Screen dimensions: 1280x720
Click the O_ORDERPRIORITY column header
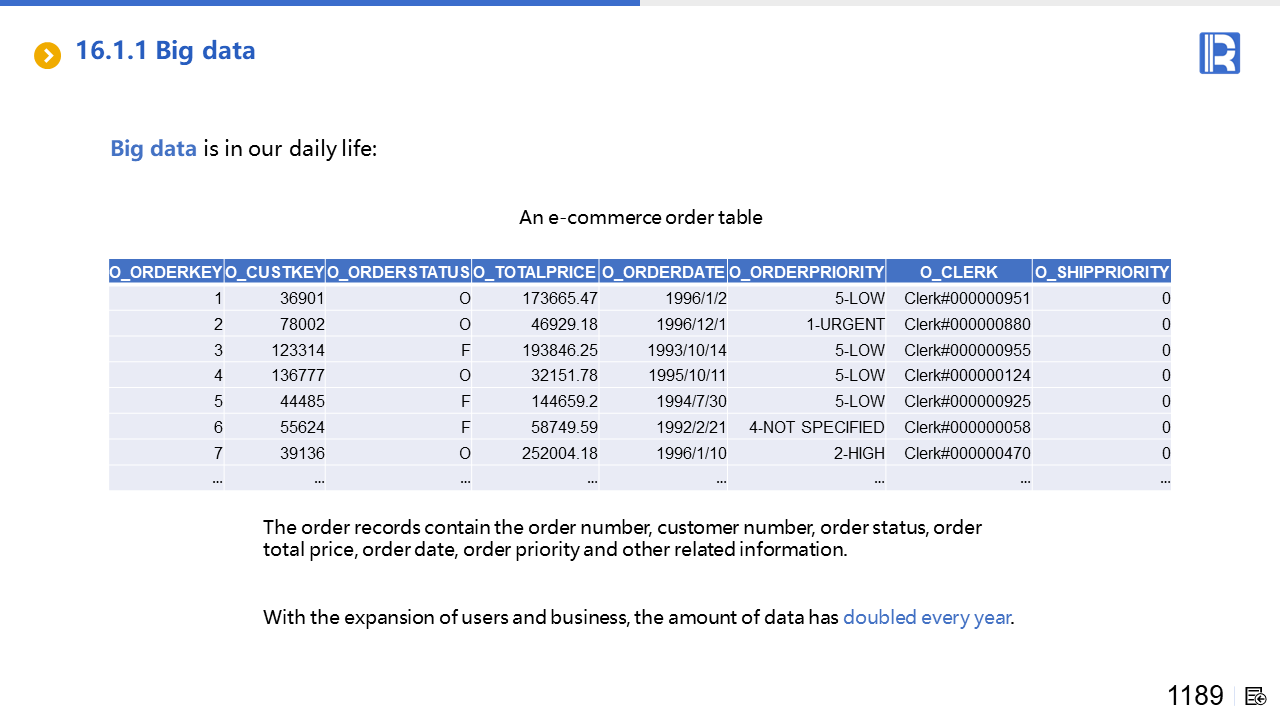pyautogui.click(x=806, y=272)
